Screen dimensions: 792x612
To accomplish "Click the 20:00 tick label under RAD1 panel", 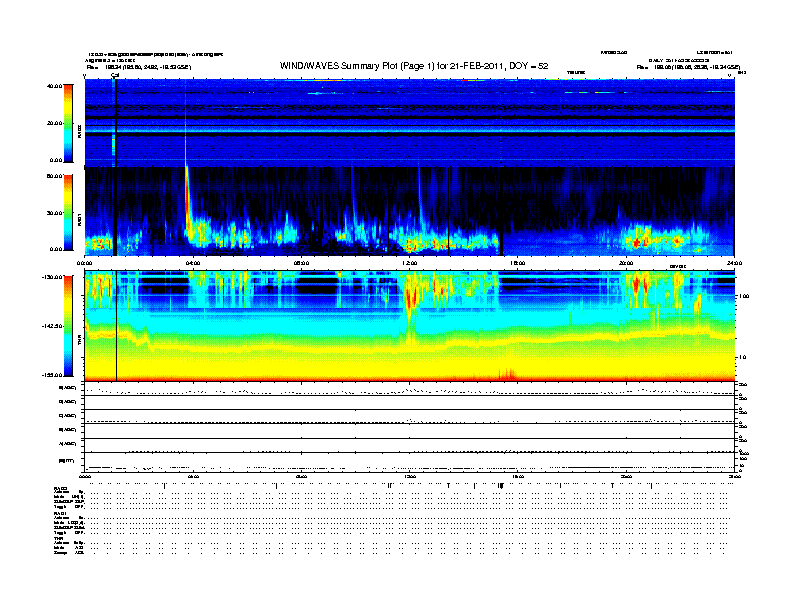I will [x=626, y=263].
